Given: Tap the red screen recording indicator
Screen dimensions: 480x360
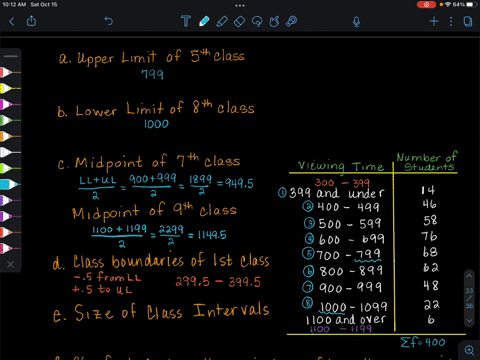Looking at the screenshot, I should coord(426,5).
